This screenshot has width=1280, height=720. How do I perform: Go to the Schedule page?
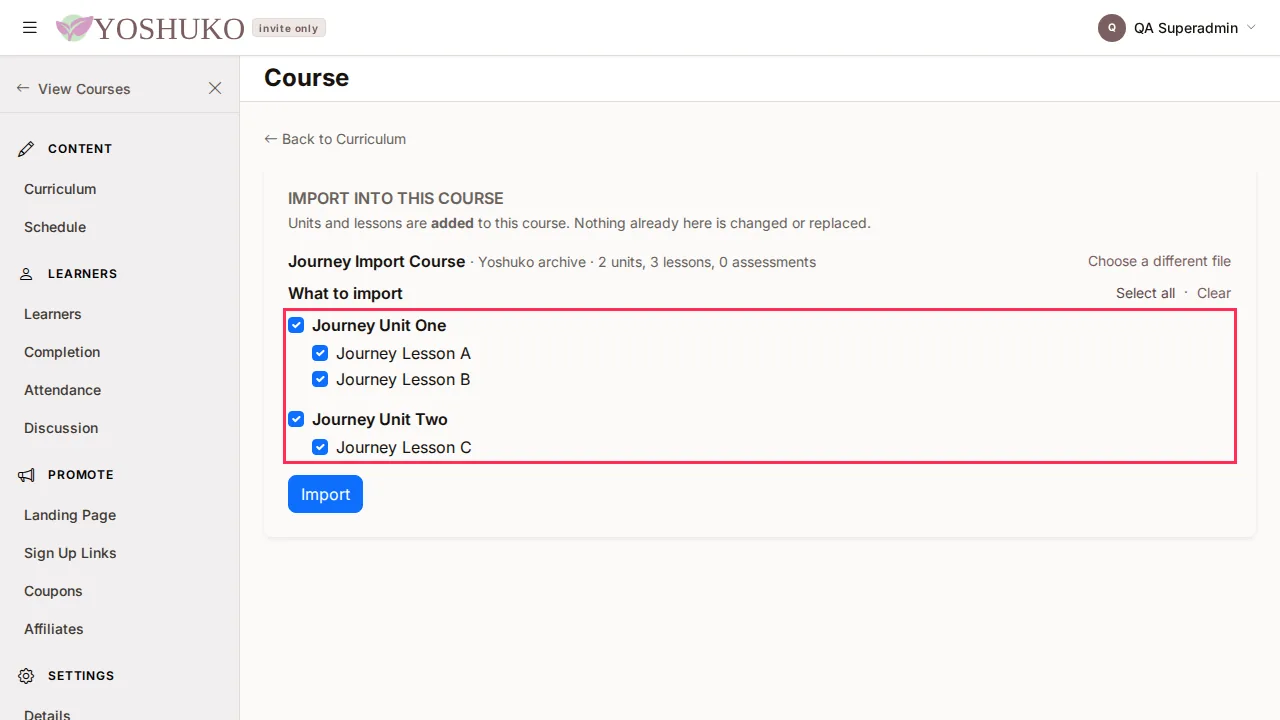tap(55, 227)
